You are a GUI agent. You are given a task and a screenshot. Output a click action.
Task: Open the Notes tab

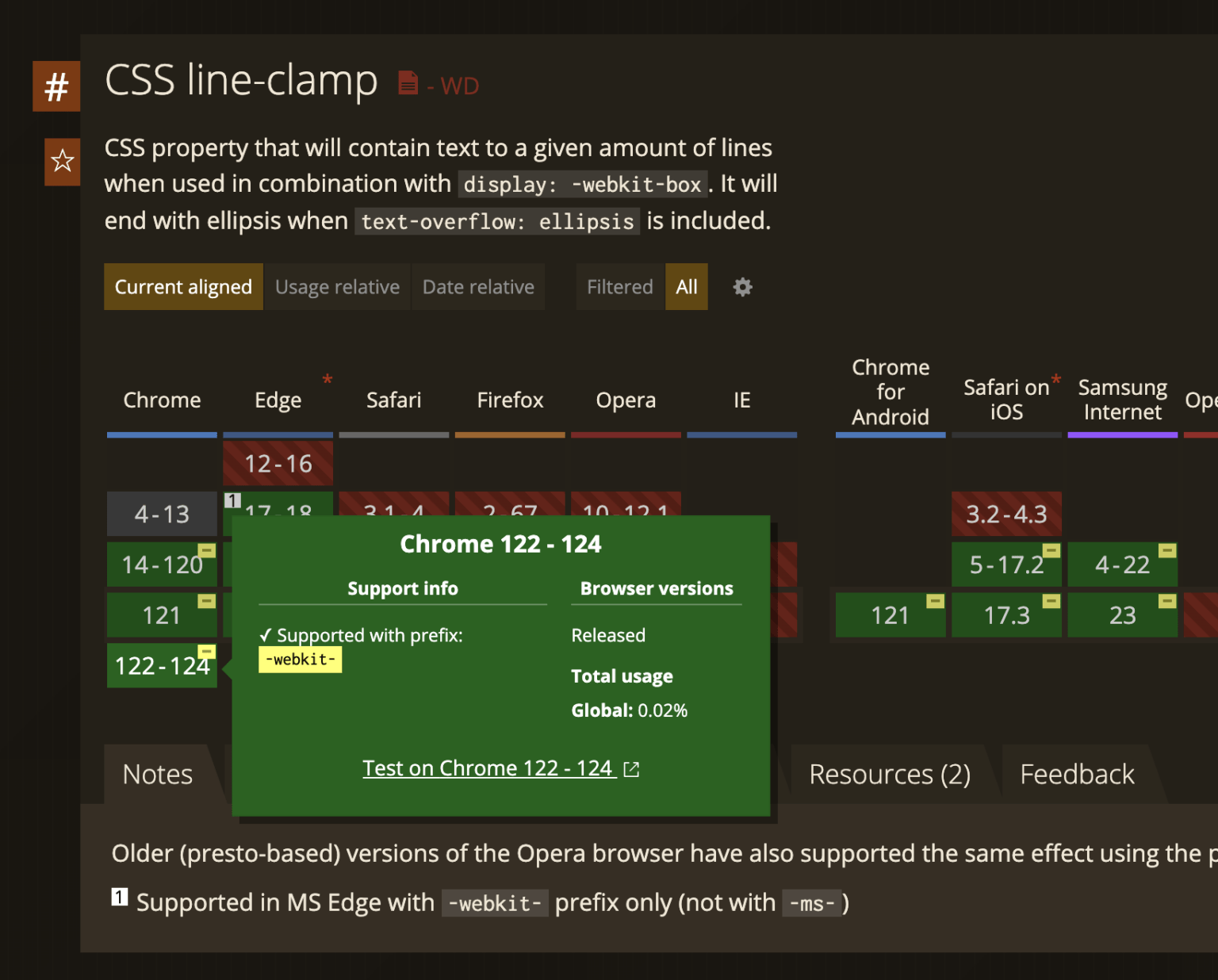(x=158, y=774)
